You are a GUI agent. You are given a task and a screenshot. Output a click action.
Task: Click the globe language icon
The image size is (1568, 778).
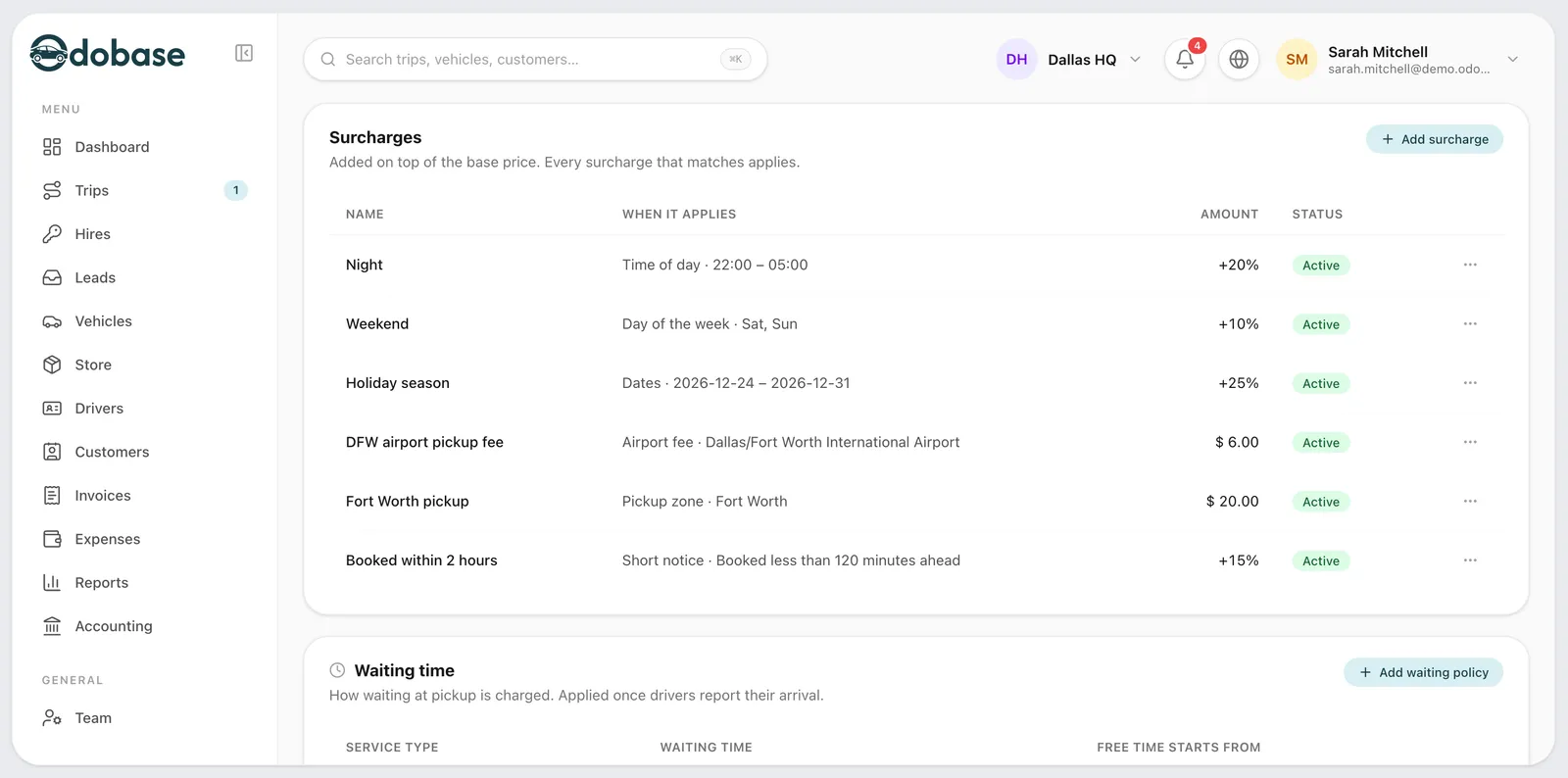1239,59
